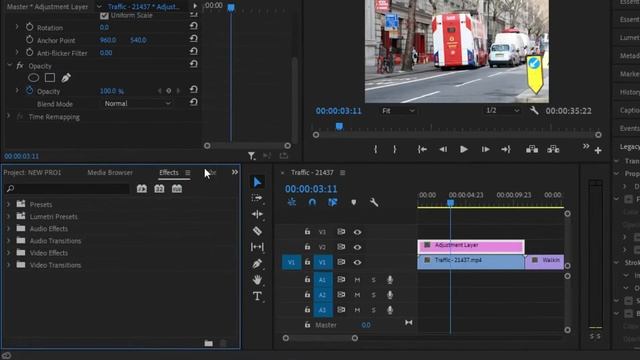640x360 pixels.
Task: Switch to Media Browser tab
Action: [110, 173]
